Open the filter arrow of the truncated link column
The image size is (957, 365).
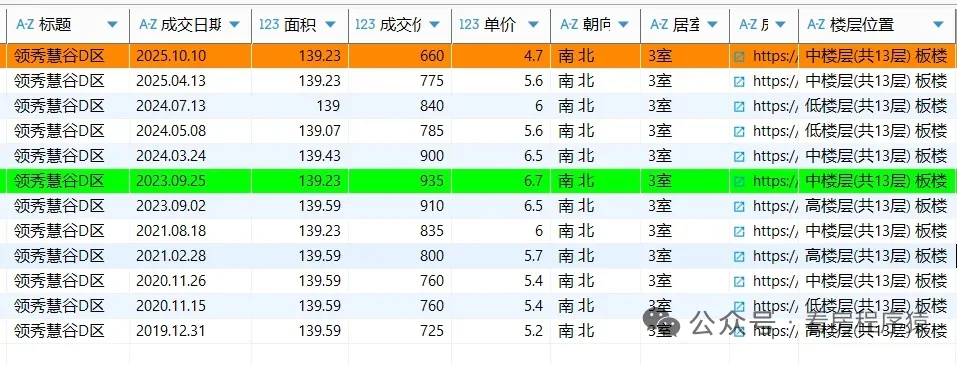click(782, 25)
